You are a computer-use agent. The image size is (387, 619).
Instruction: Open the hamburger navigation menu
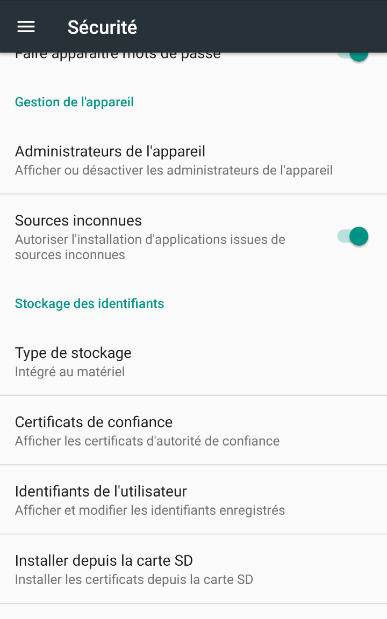(26, 27)
